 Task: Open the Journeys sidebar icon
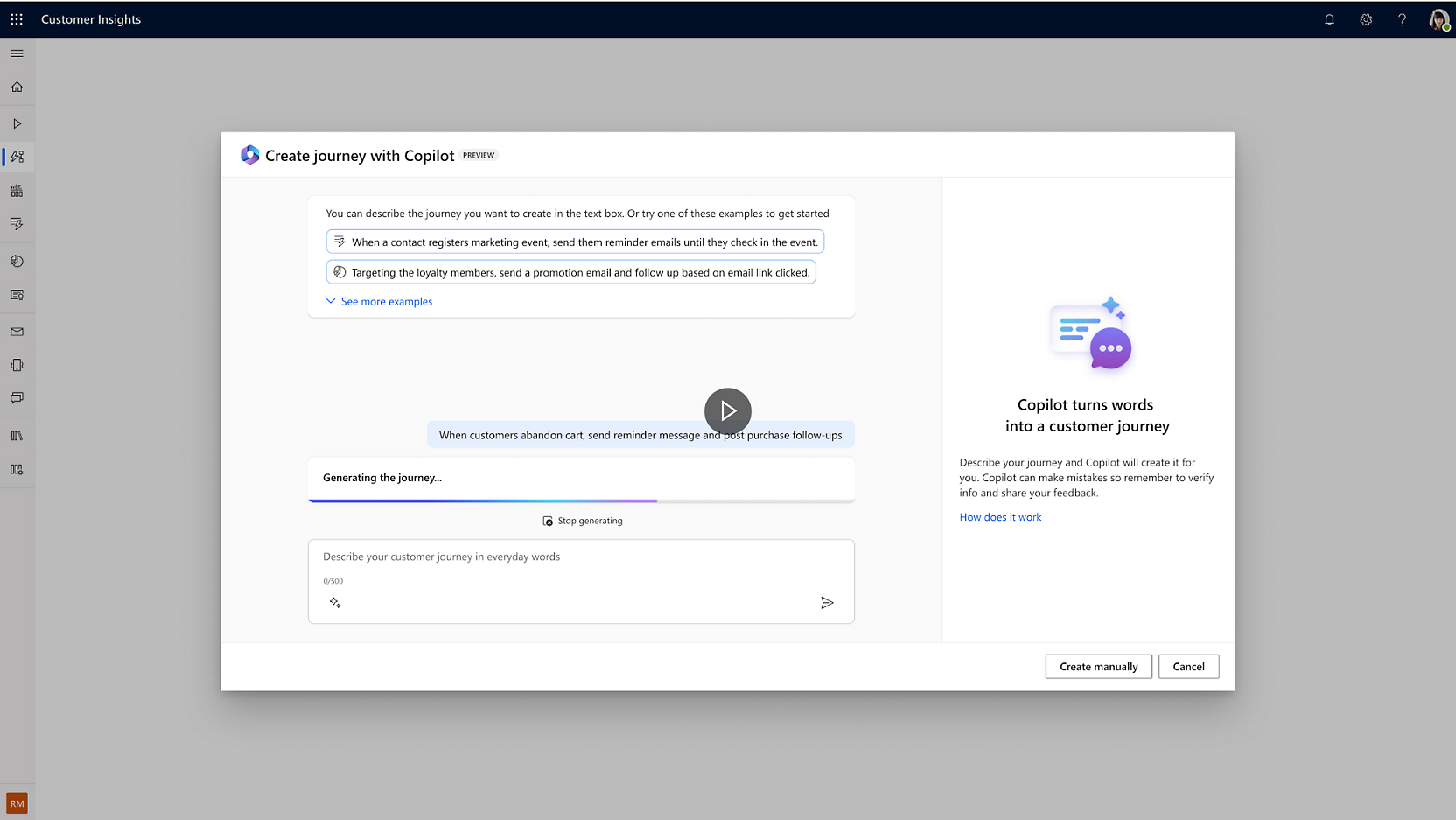coord(17,157)
